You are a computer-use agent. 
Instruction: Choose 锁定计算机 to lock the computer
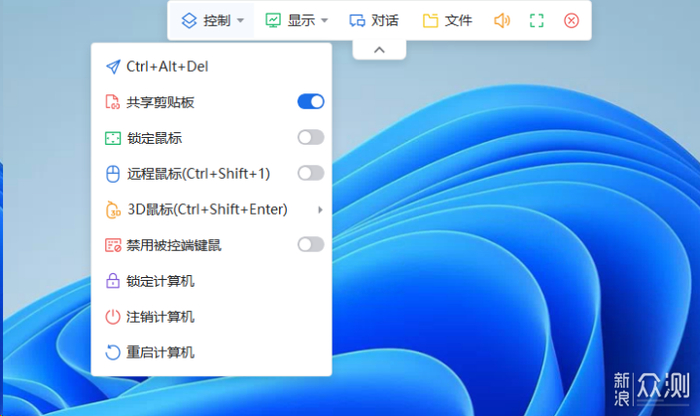211,281
